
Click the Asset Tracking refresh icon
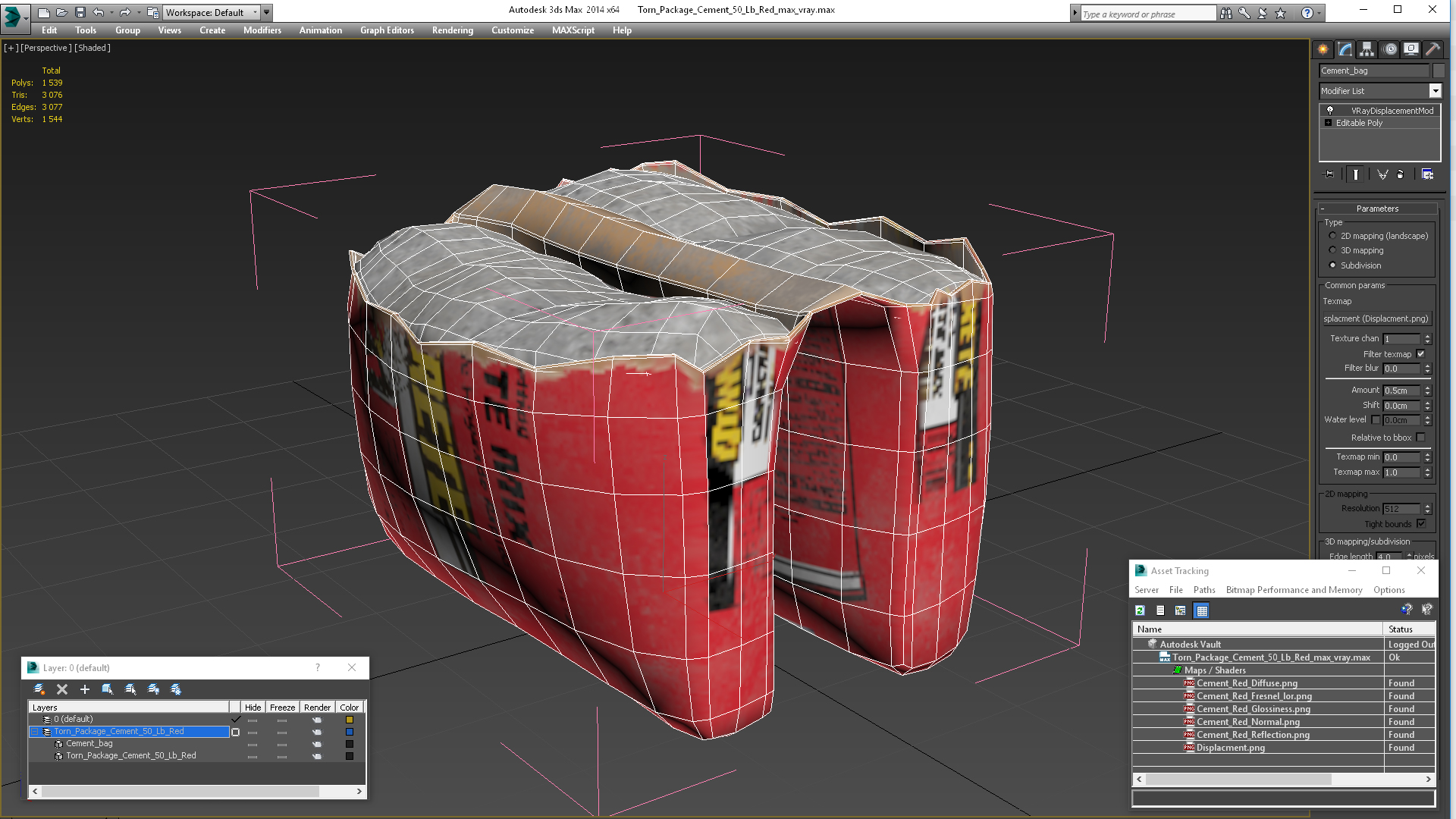point(1140,610)
